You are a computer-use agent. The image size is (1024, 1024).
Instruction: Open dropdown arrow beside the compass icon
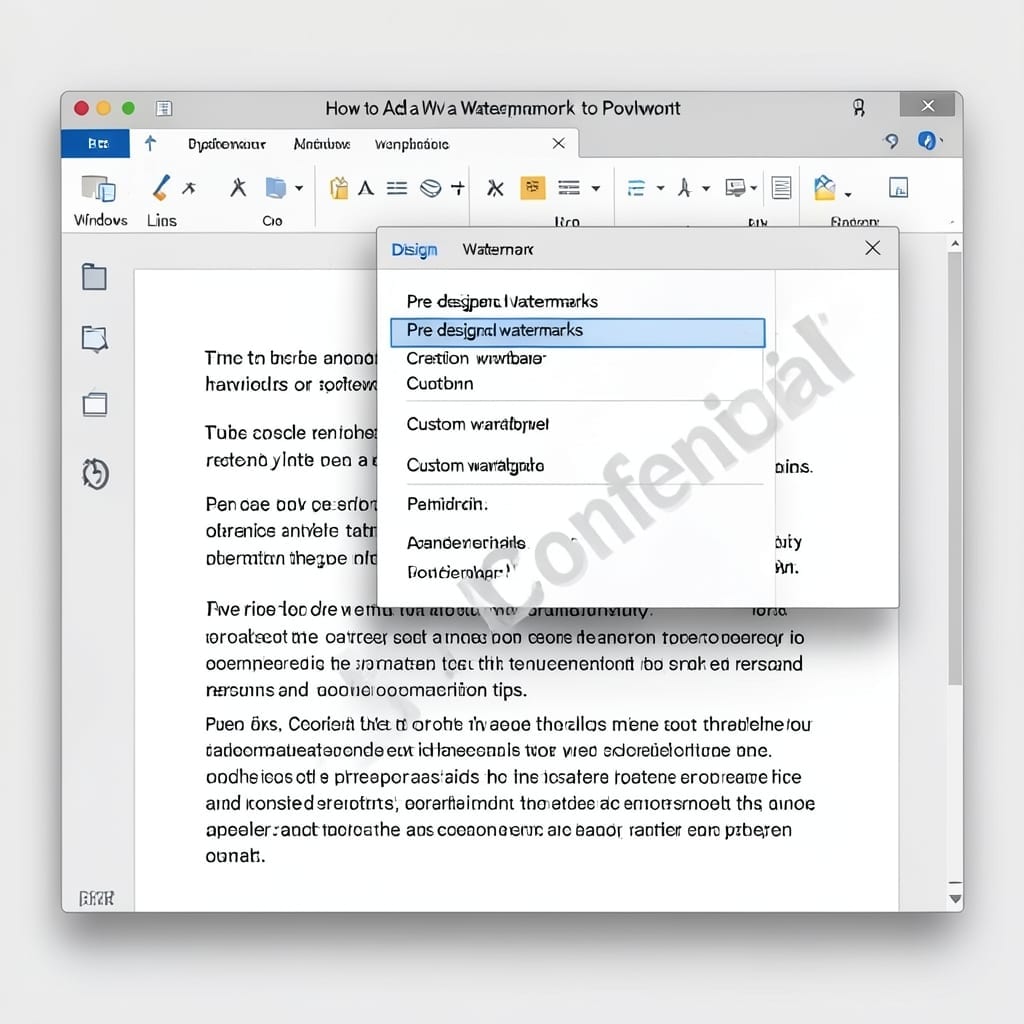click(x=706, y=188)
